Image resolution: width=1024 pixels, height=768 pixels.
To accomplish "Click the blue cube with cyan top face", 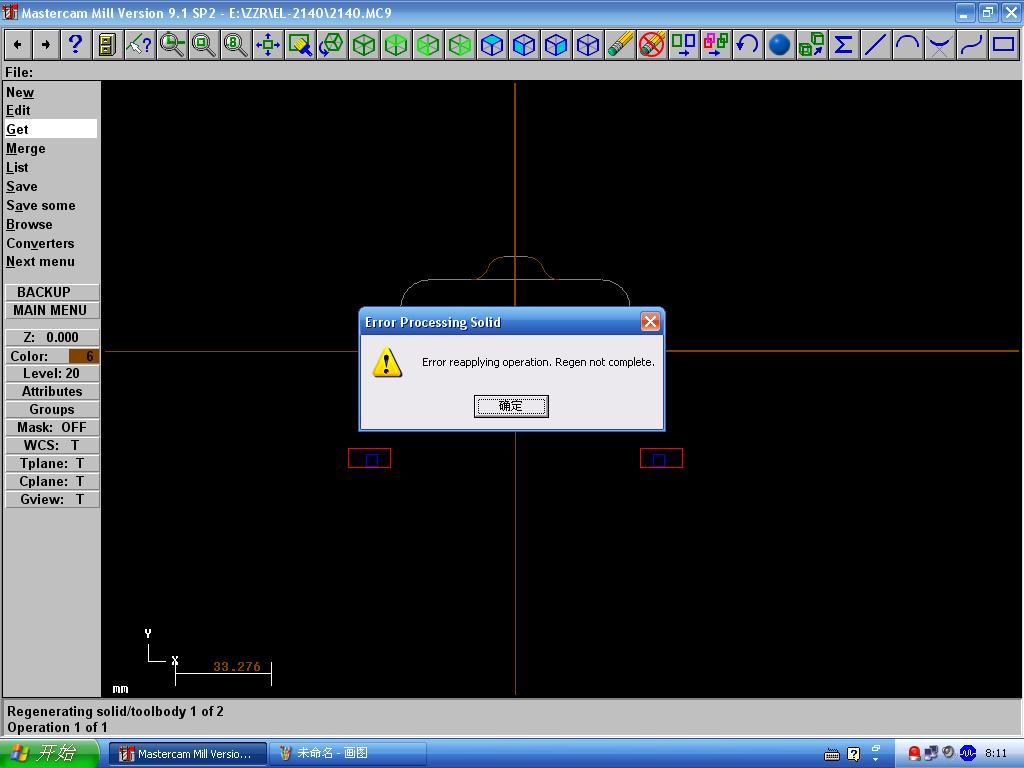I will (491, 45).
